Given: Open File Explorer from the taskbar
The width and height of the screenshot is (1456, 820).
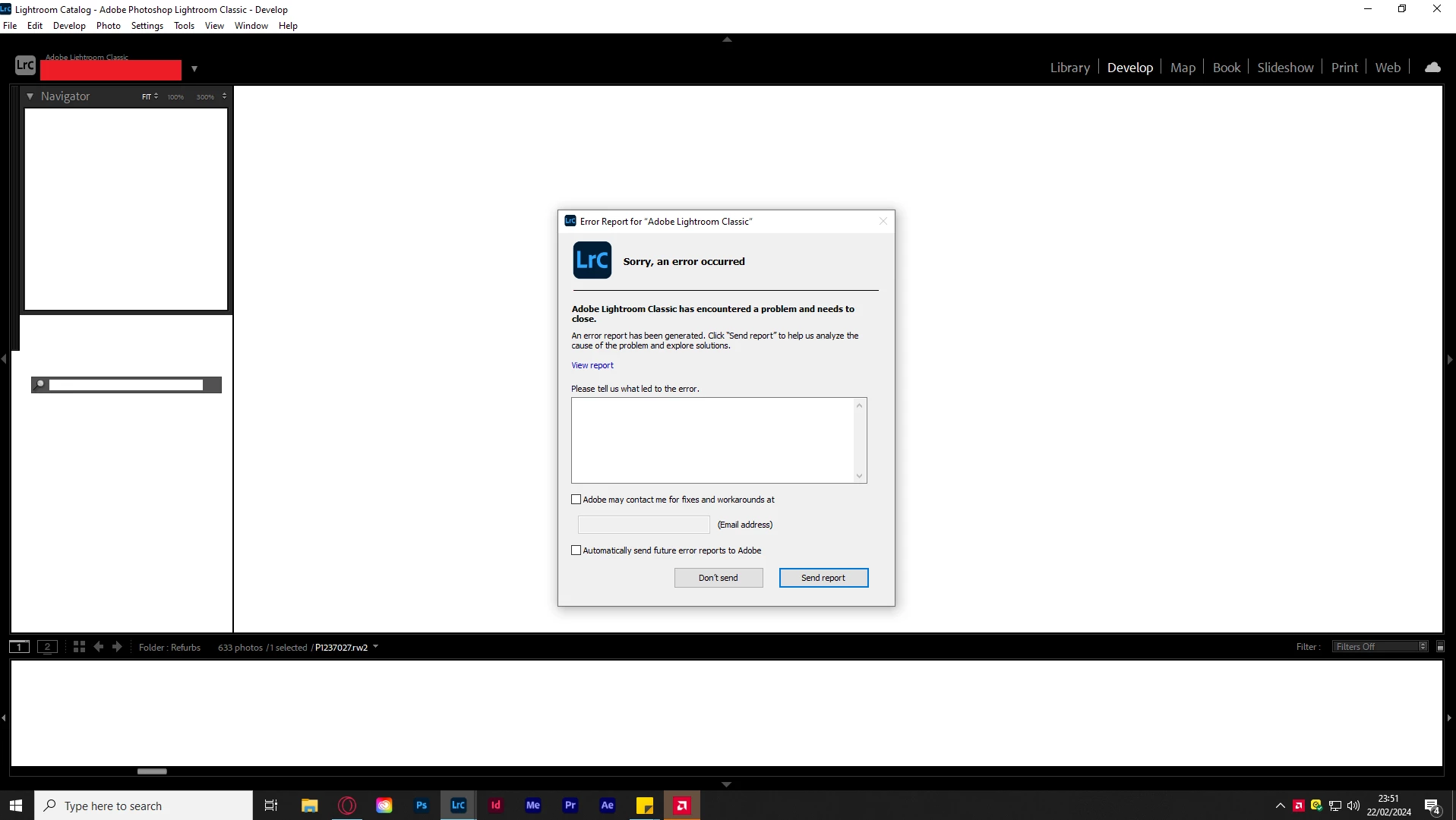Looking at the screenshot, I should 310,806.
